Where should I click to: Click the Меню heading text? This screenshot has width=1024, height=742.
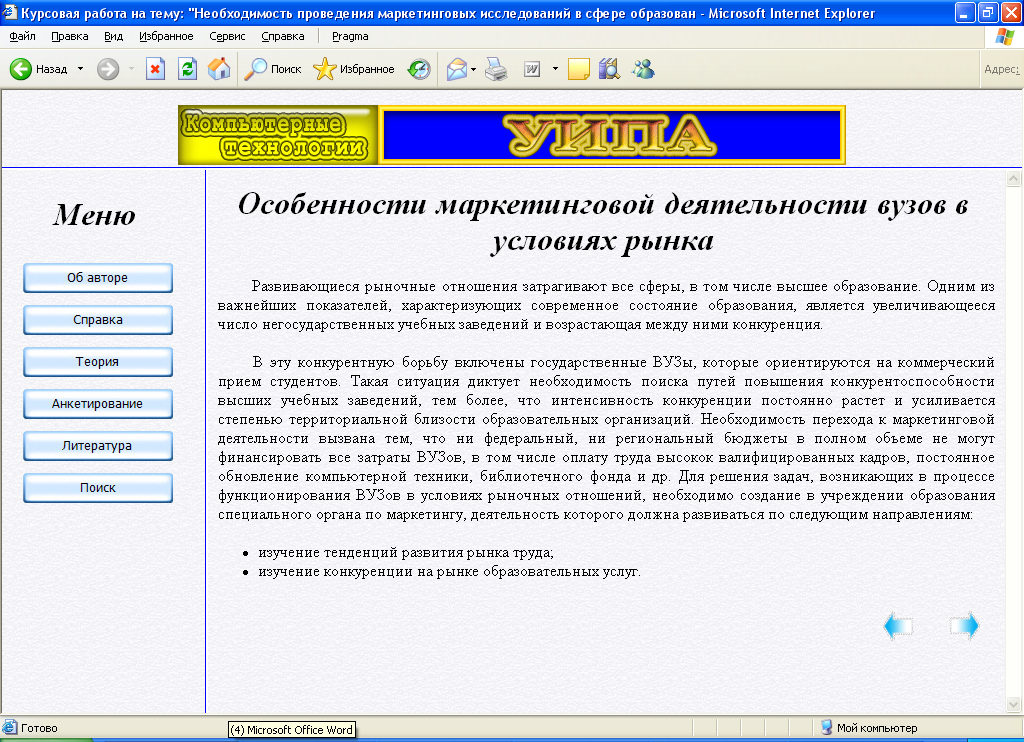[95, 215]
